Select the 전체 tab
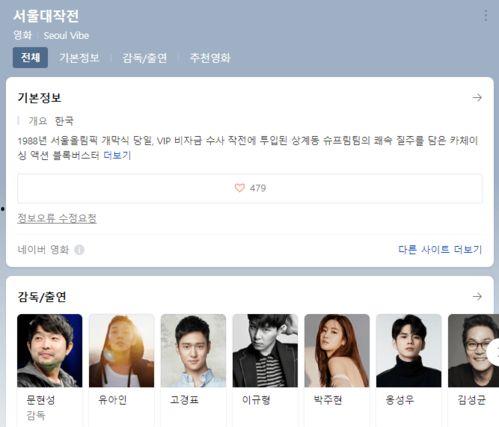The width and height of the screenshot is (499, 427). pos(30,58)
